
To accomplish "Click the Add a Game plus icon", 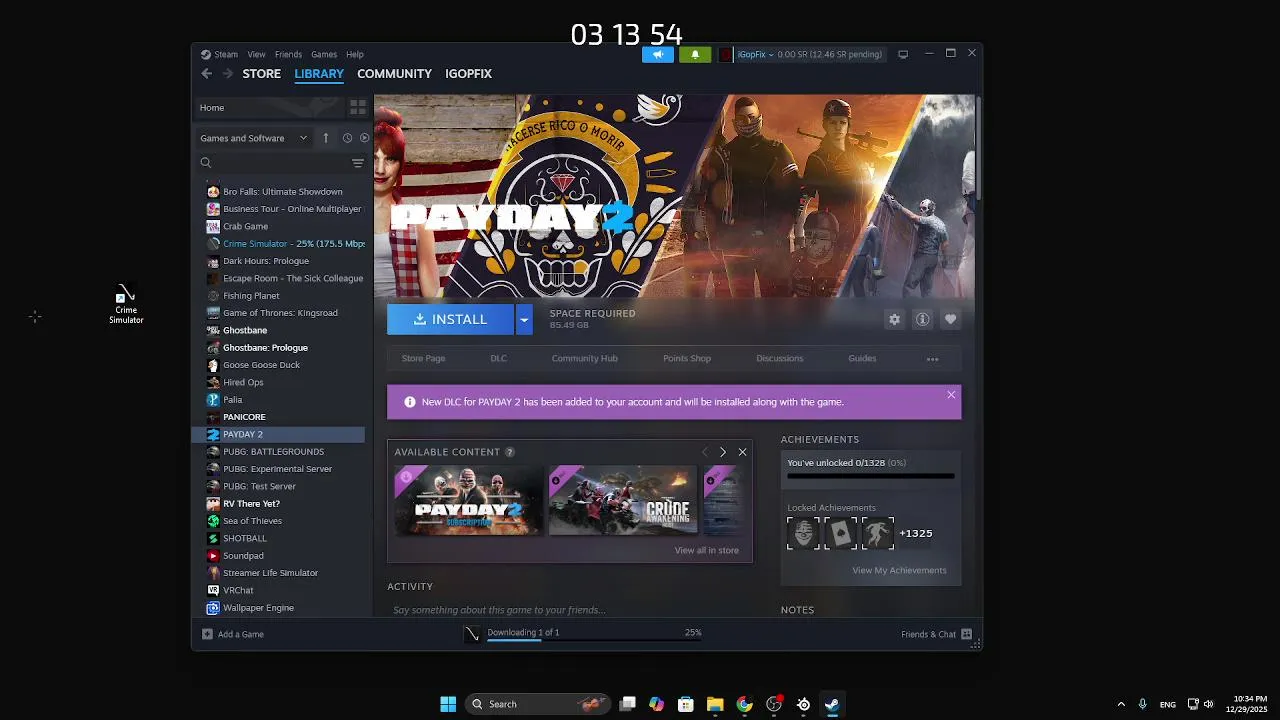I will point(207,634).
